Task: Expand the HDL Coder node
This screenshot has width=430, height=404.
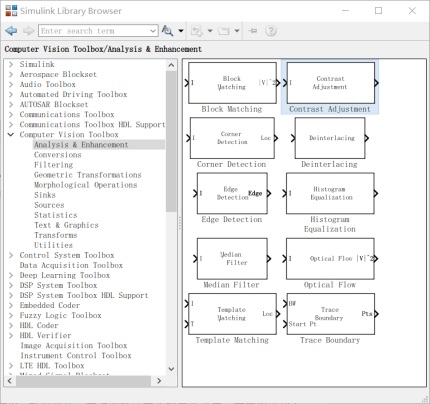Action: click(x=11, y=325)
